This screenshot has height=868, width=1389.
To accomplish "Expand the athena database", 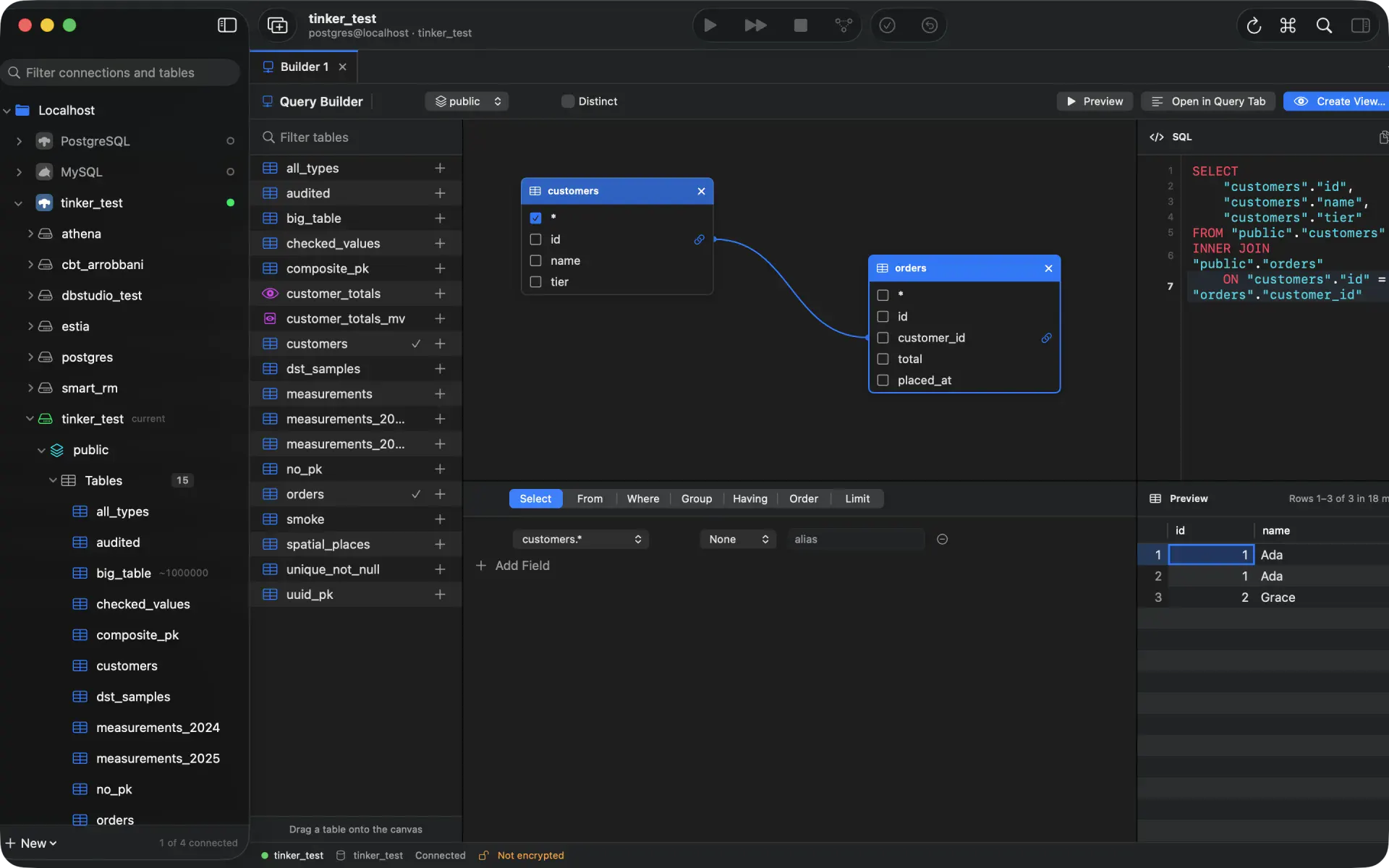I will [x=30, y=234].
